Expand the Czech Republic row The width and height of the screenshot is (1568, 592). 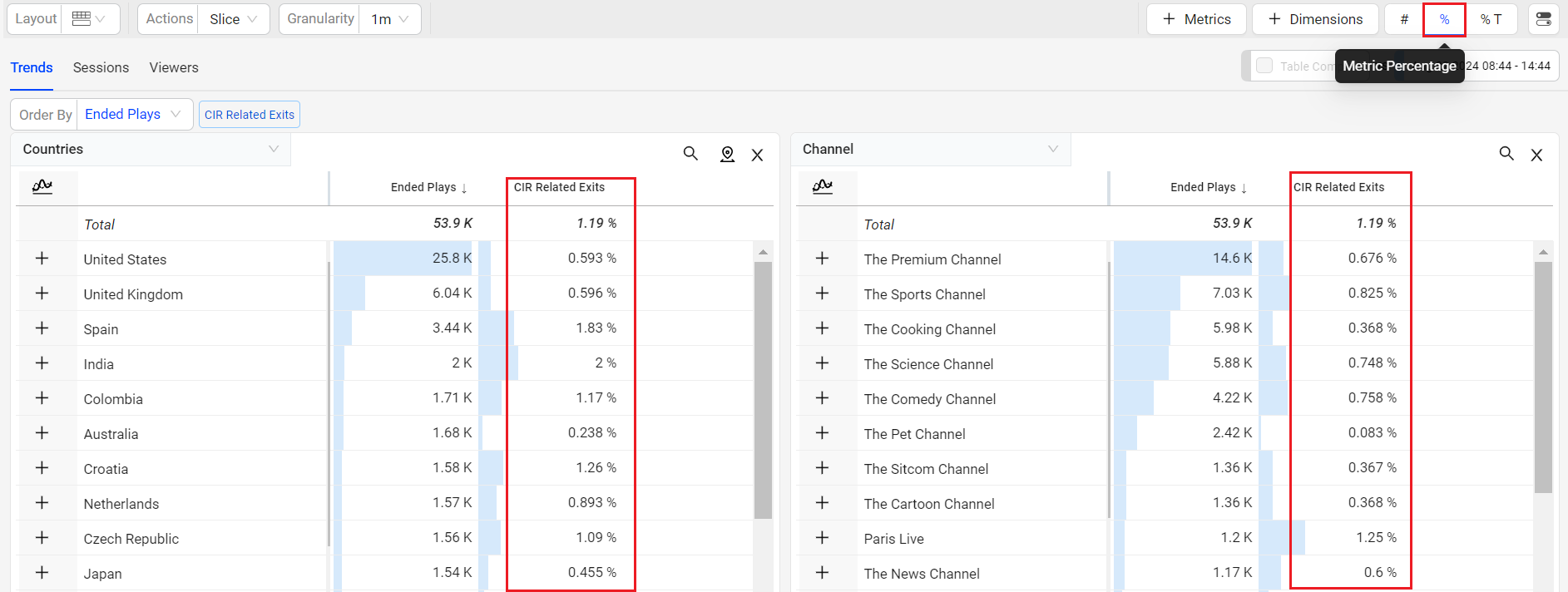42,538
